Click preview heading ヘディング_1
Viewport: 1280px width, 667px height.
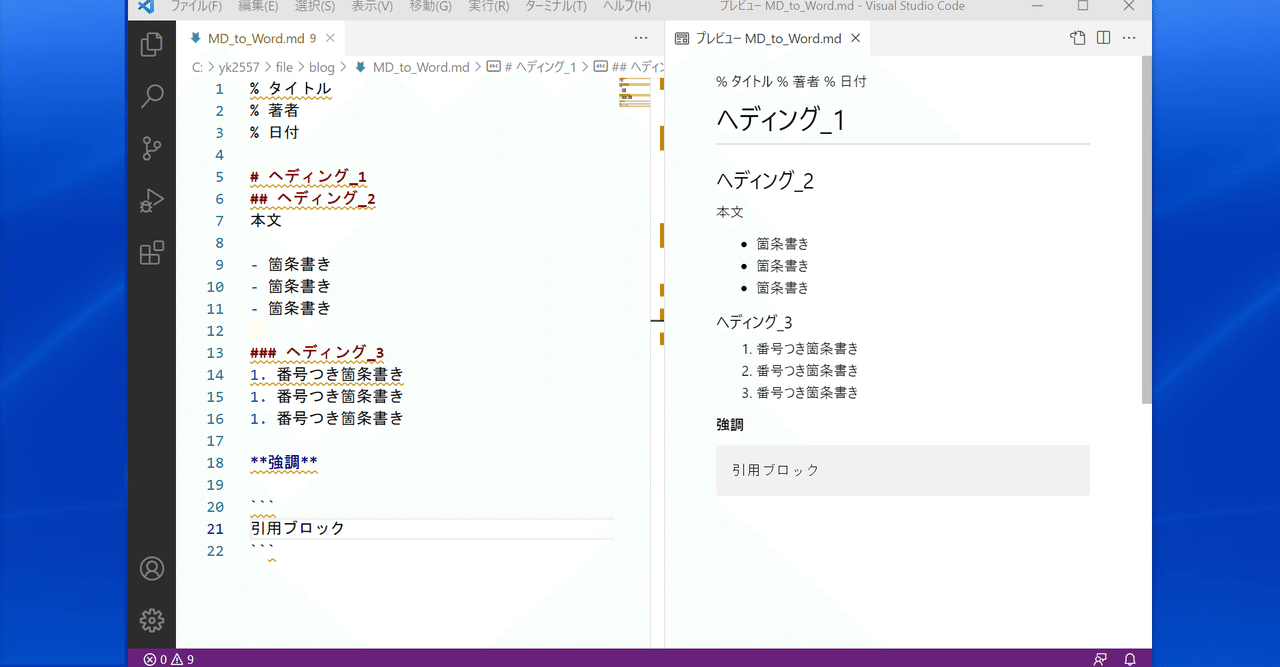pyautogui.click(x=781, y=119)
